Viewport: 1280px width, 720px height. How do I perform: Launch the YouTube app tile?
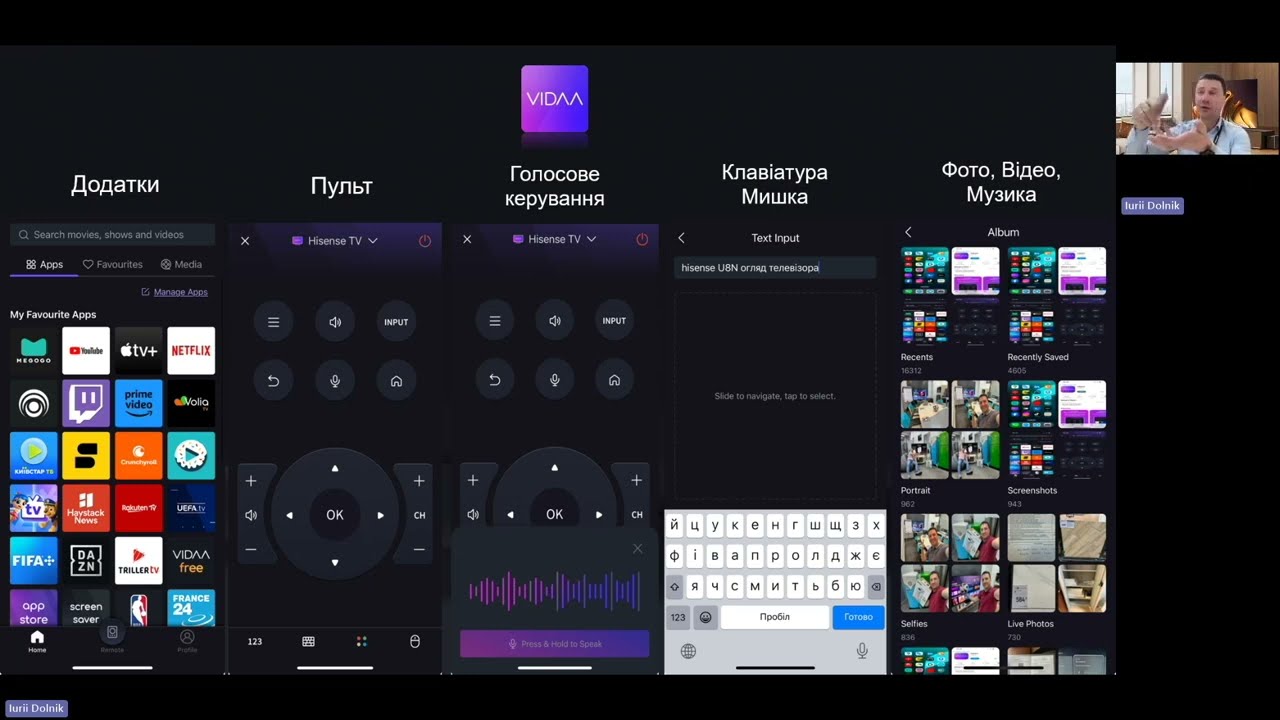[86, 350]
